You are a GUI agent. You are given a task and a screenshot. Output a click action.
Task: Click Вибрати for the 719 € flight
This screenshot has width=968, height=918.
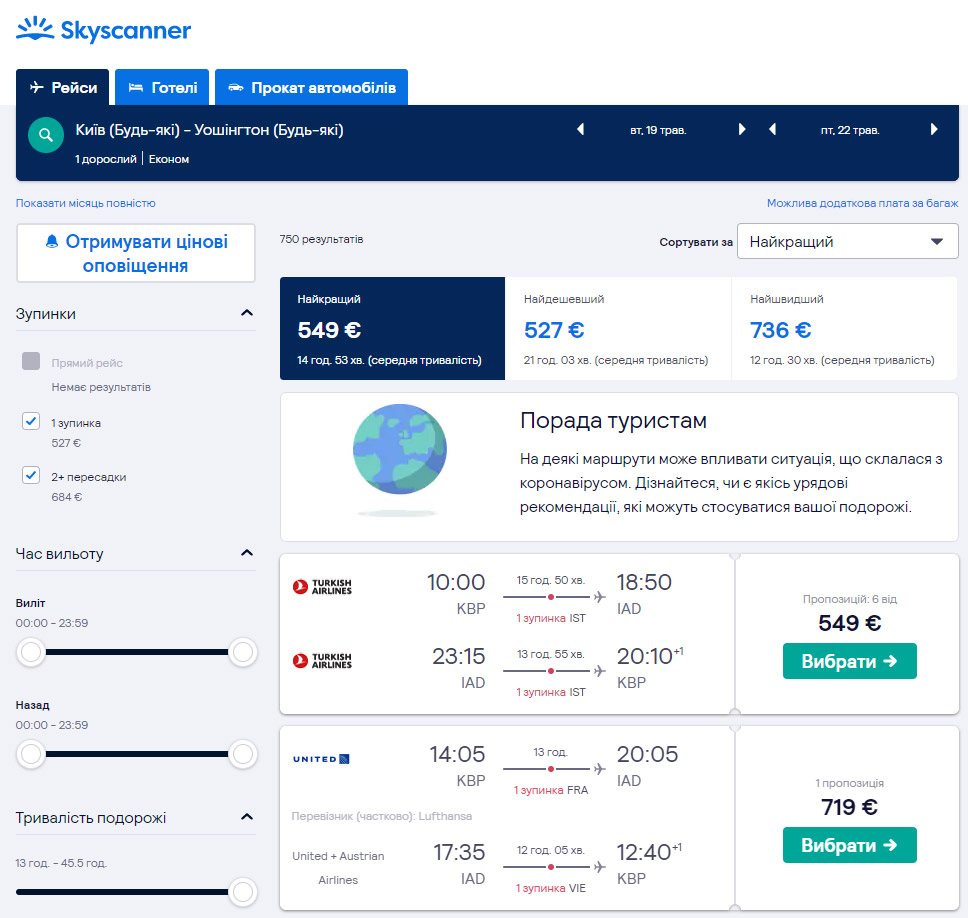pyautogui.click(x=849, y=845)
